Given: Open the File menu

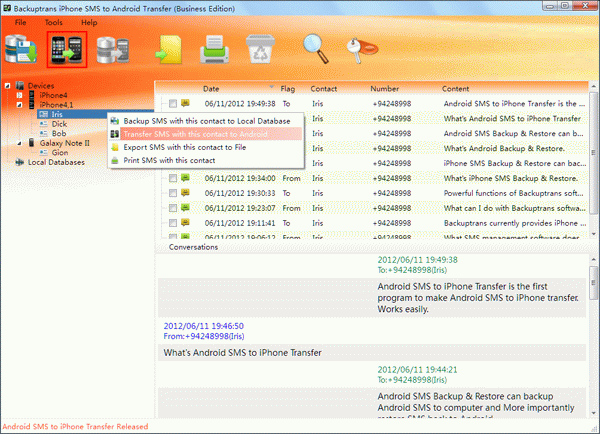Looking at the screenshot, I should [20, 23].
